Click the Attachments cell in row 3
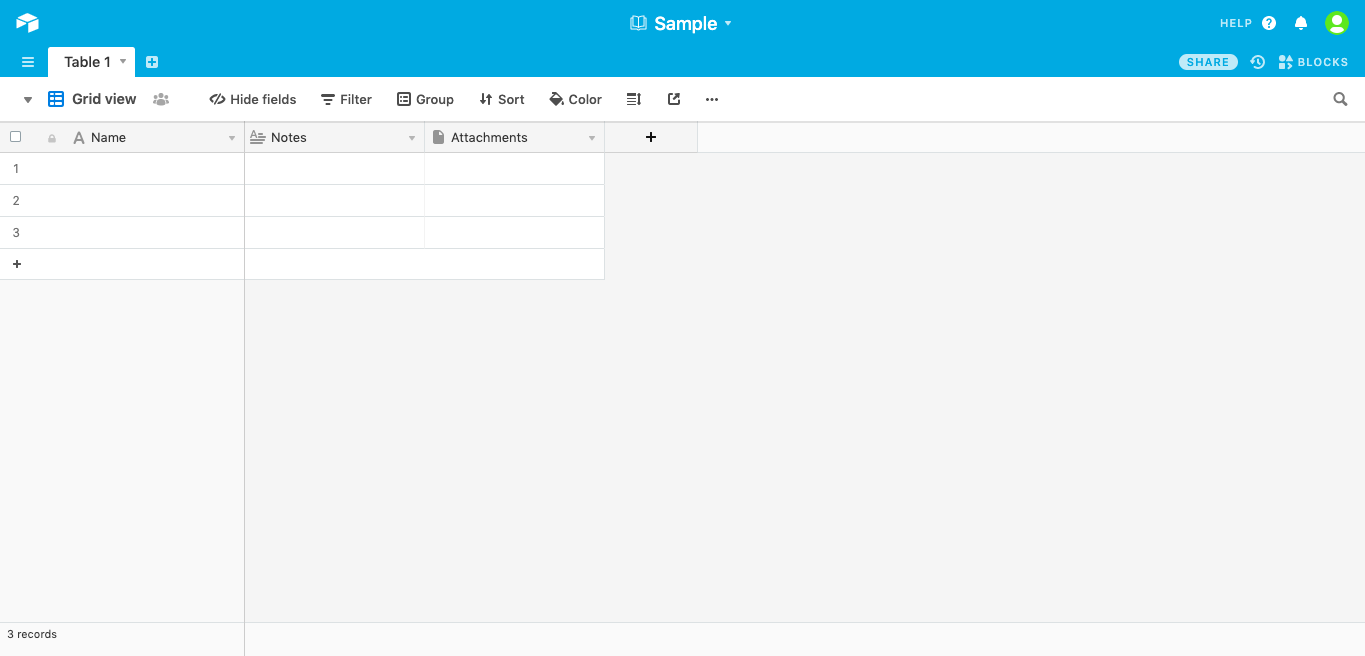Screen dimensions: 1365x656 [x=515, y=233]
